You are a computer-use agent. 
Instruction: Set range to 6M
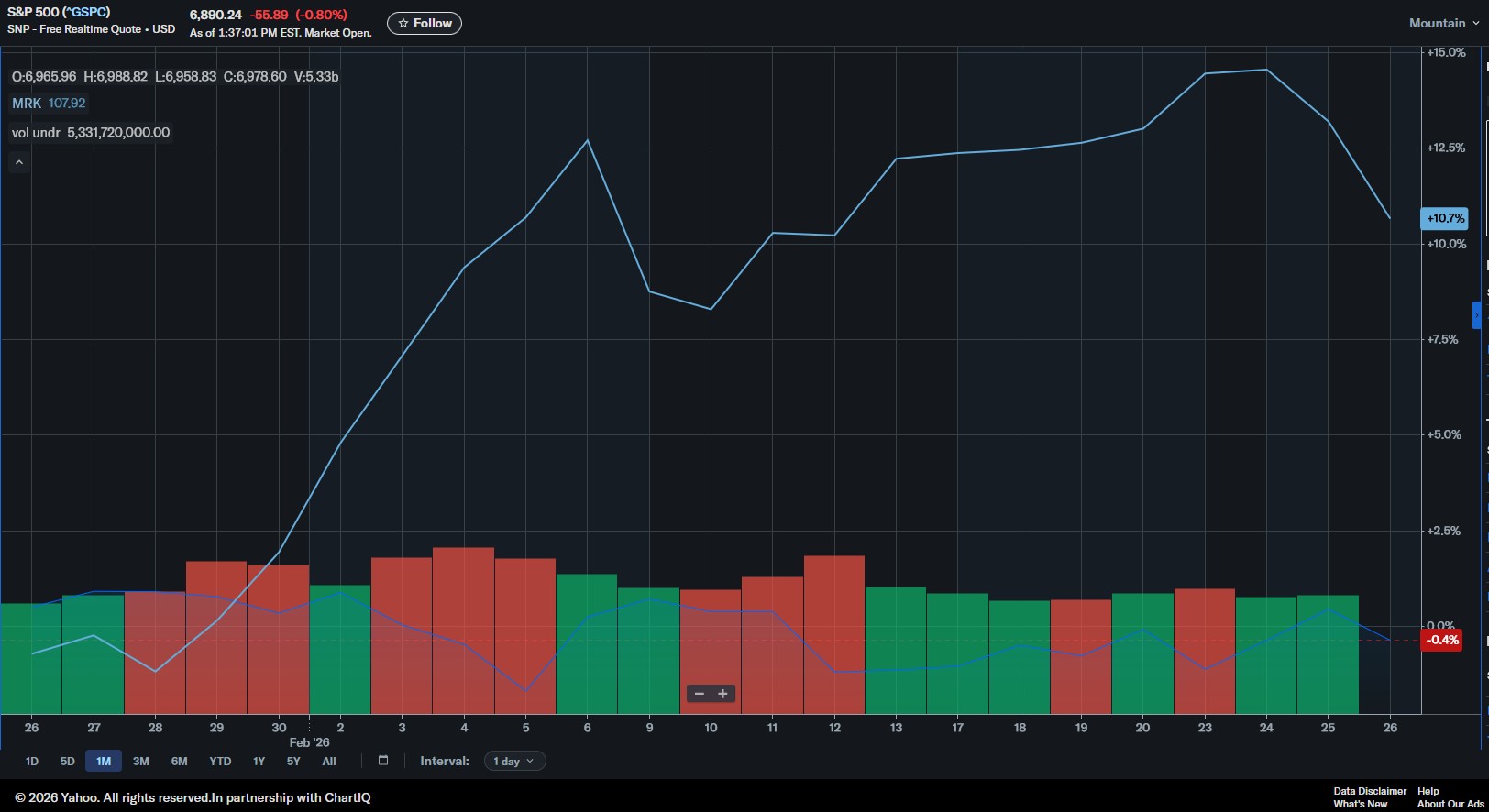179,762
